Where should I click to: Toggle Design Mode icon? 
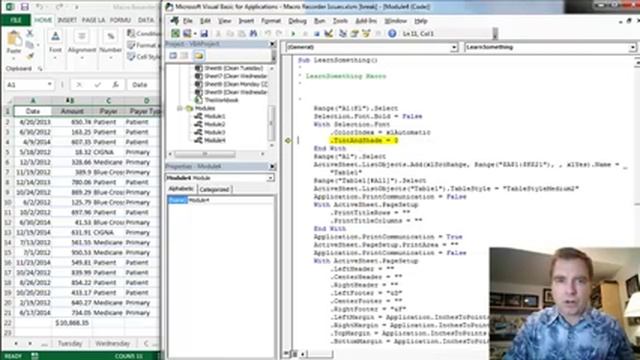point(329,33)
